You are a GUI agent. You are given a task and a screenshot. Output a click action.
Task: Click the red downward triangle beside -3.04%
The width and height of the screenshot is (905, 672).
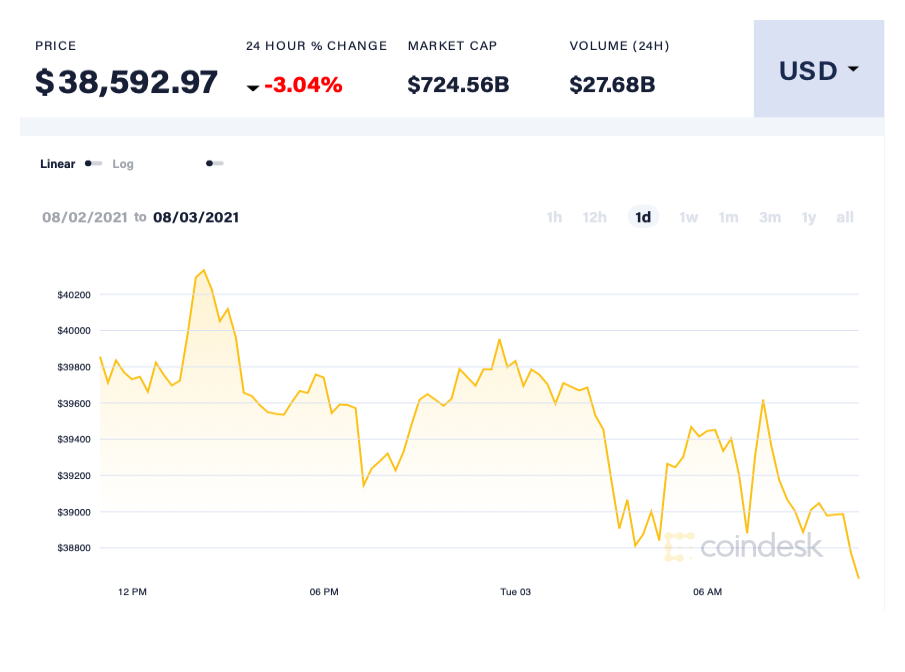[253, 88]
